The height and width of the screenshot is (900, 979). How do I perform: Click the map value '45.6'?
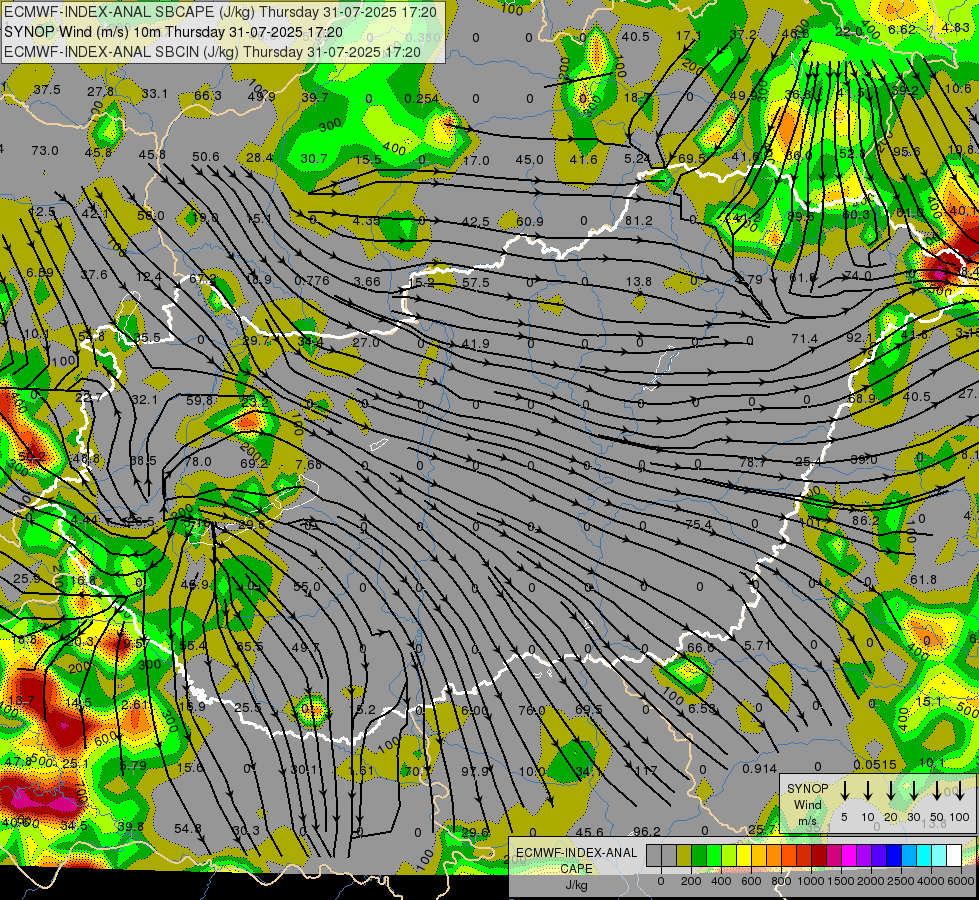(x=589, y=833)
